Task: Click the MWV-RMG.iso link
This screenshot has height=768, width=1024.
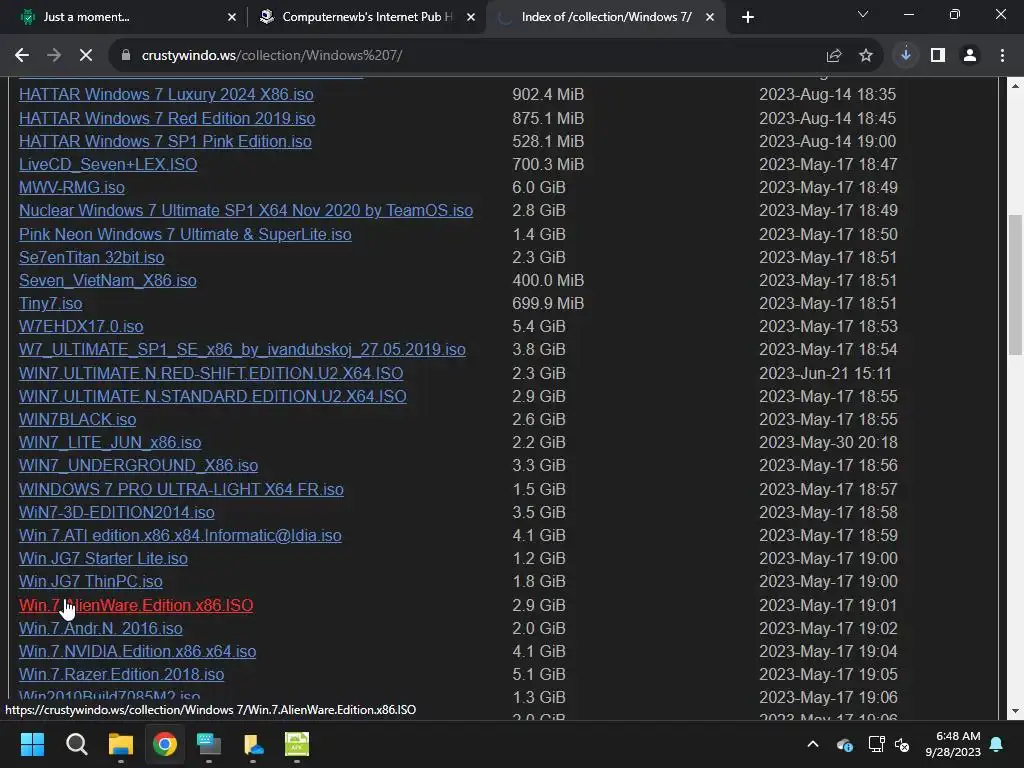Action: pos(72,187)
